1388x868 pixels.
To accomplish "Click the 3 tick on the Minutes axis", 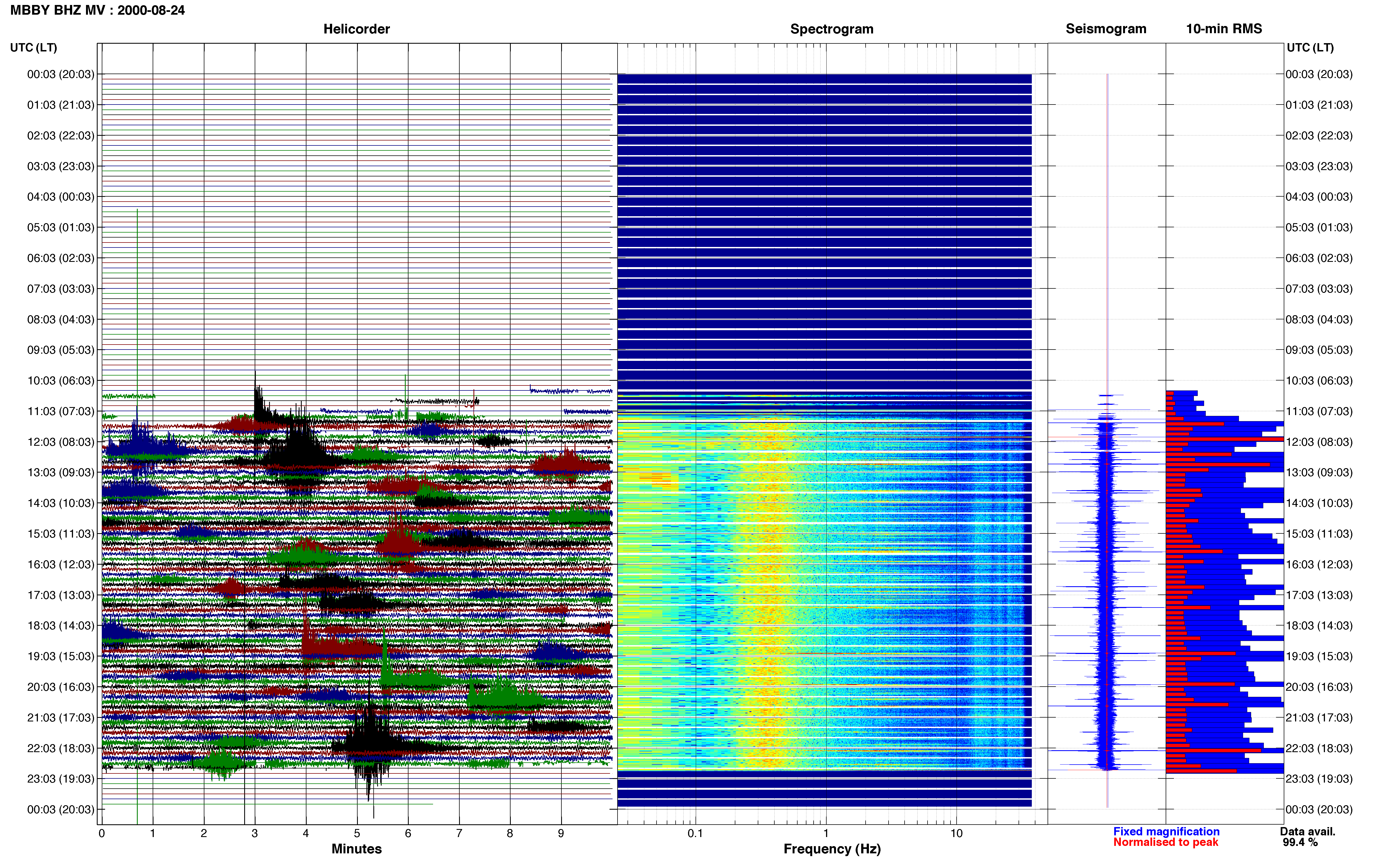I will 255,833.
